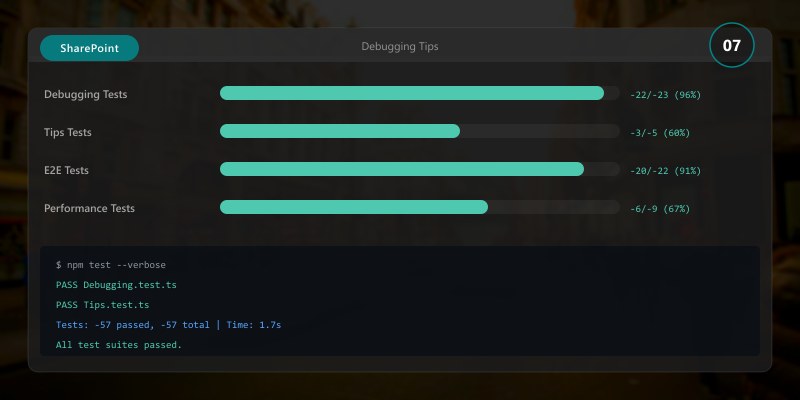Click the 'PASS Tips.test.ts' terminal line

tap(103, 305)
